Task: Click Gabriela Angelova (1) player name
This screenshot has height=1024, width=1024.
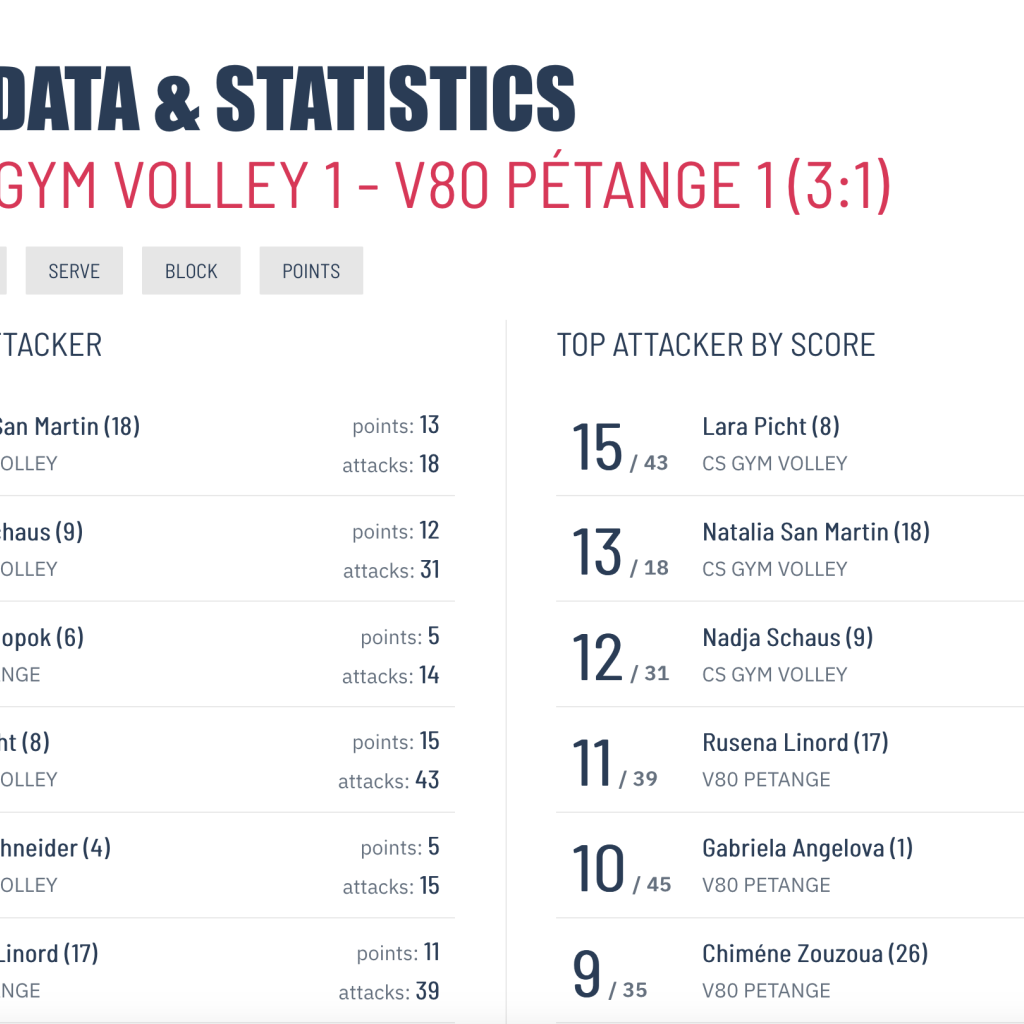Action: point(807,849)
